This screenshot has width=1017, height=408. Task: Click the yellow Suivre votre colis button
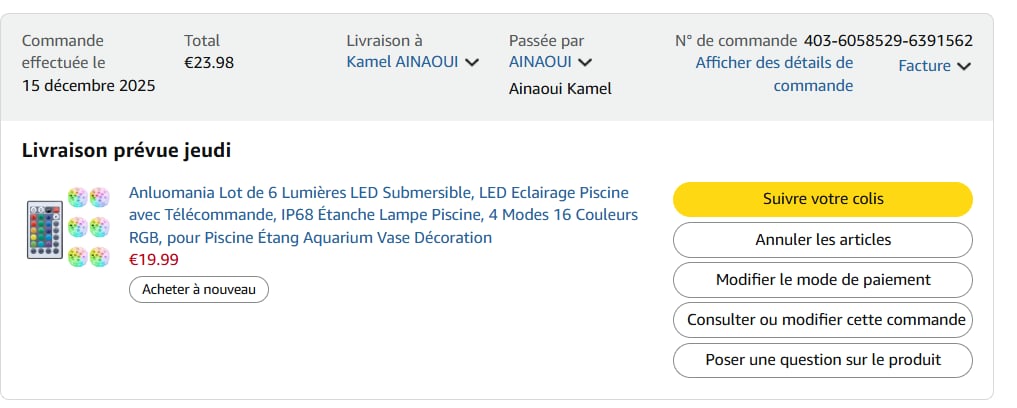[x=822, y=199]
